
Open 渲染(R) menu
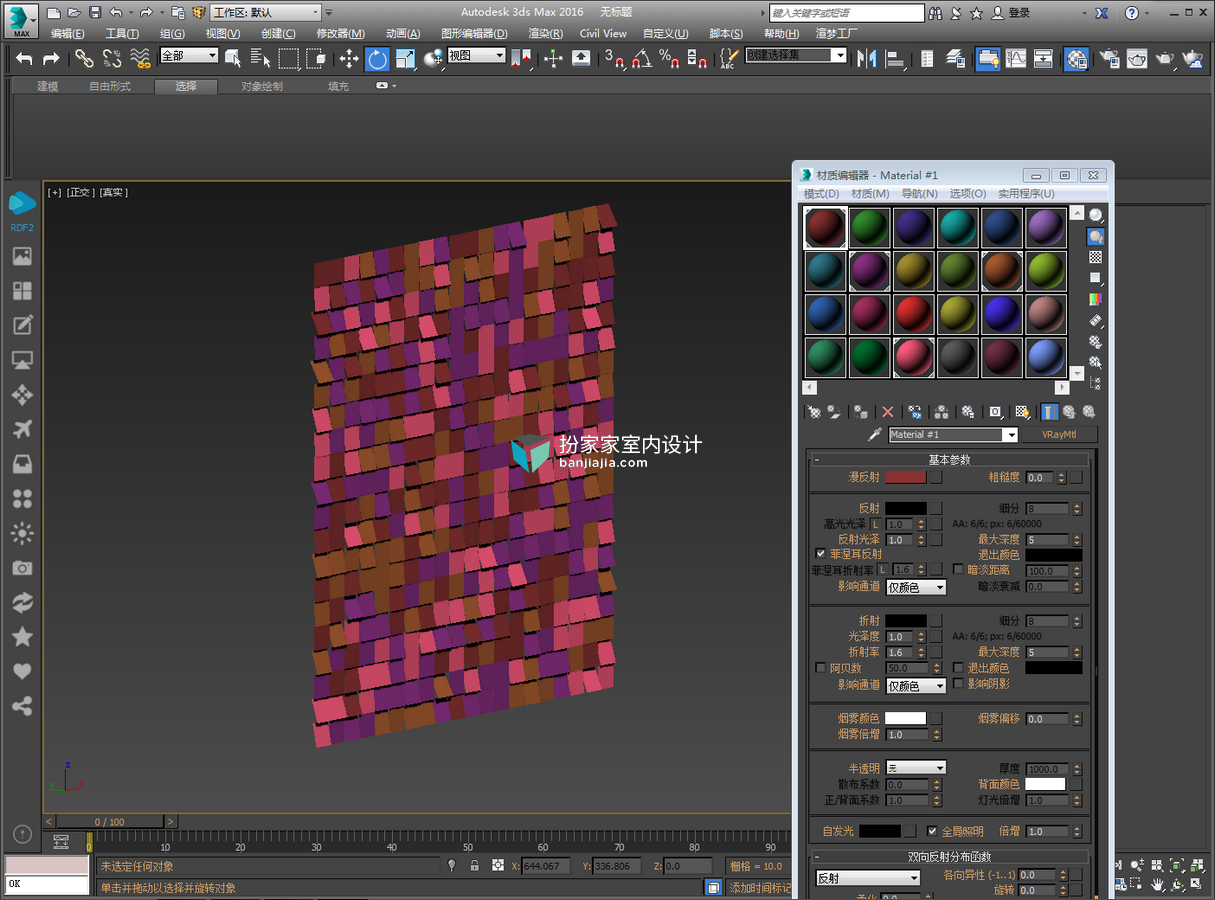[545, 33]
